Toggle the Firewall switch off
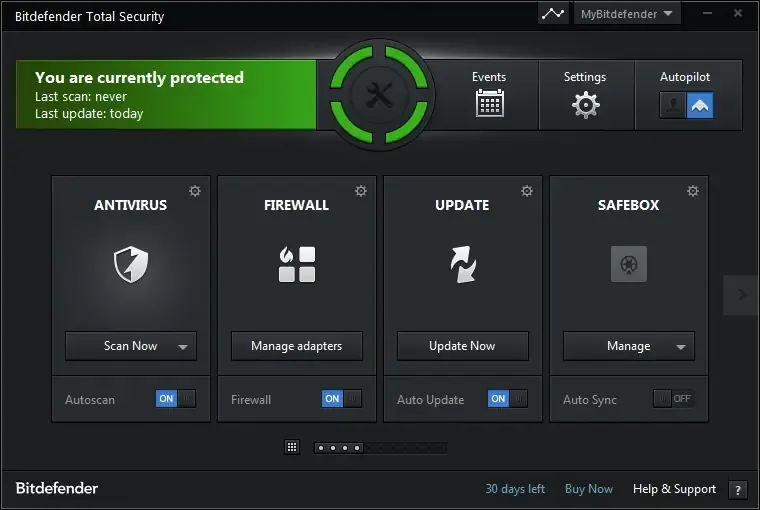 coord(342,398)
